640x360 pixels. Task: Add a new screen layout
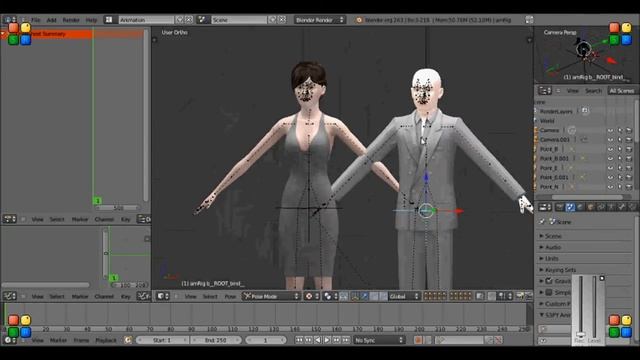180,20
